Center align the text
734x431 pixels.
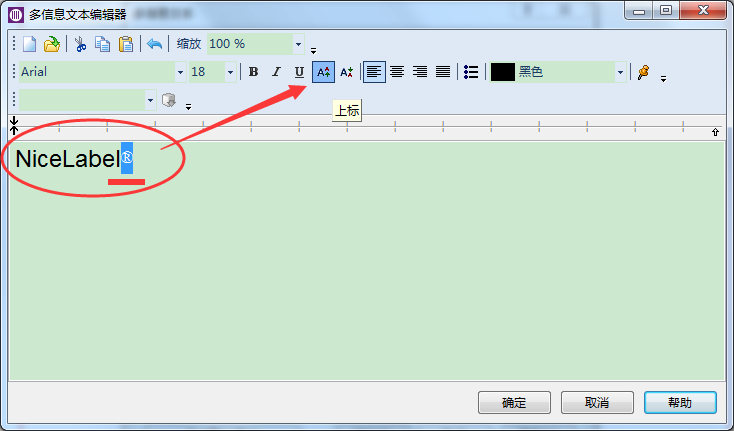tap(397, 72)
